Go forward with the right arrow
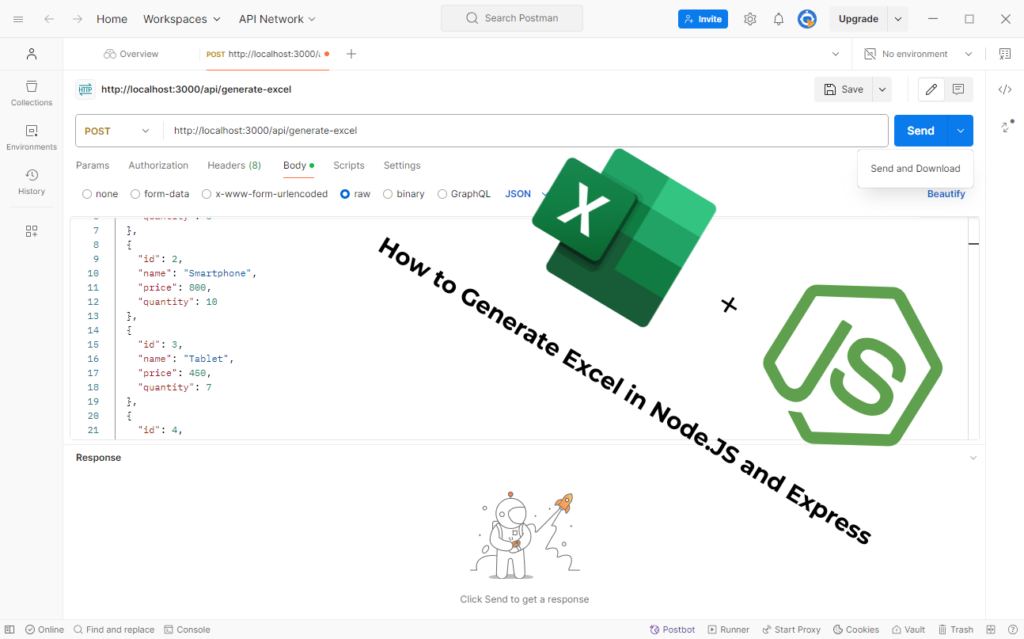 (78, 19)
